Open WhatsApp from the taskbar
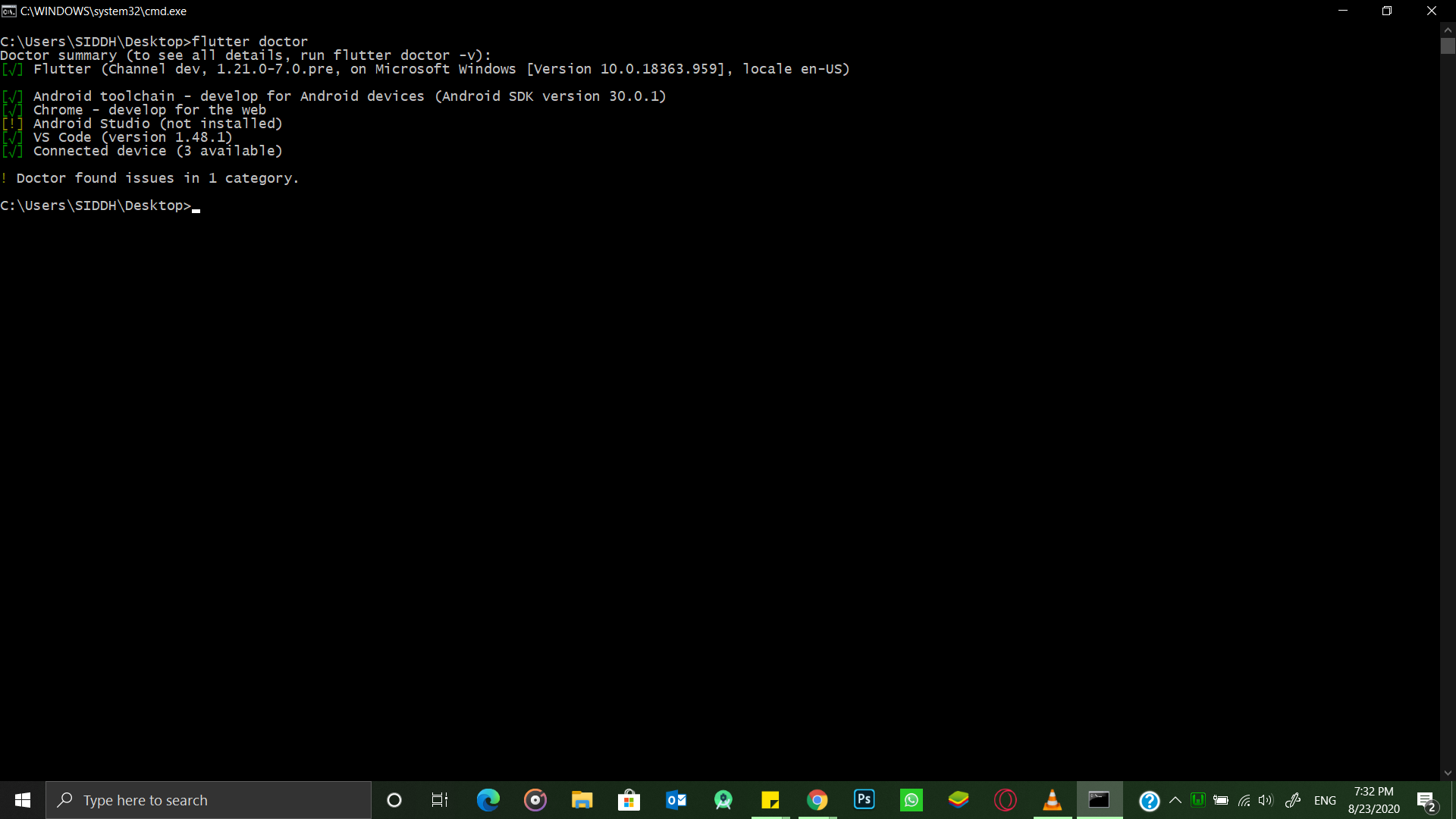Screen dimensions: 1456x819 (x=911, y=800)
